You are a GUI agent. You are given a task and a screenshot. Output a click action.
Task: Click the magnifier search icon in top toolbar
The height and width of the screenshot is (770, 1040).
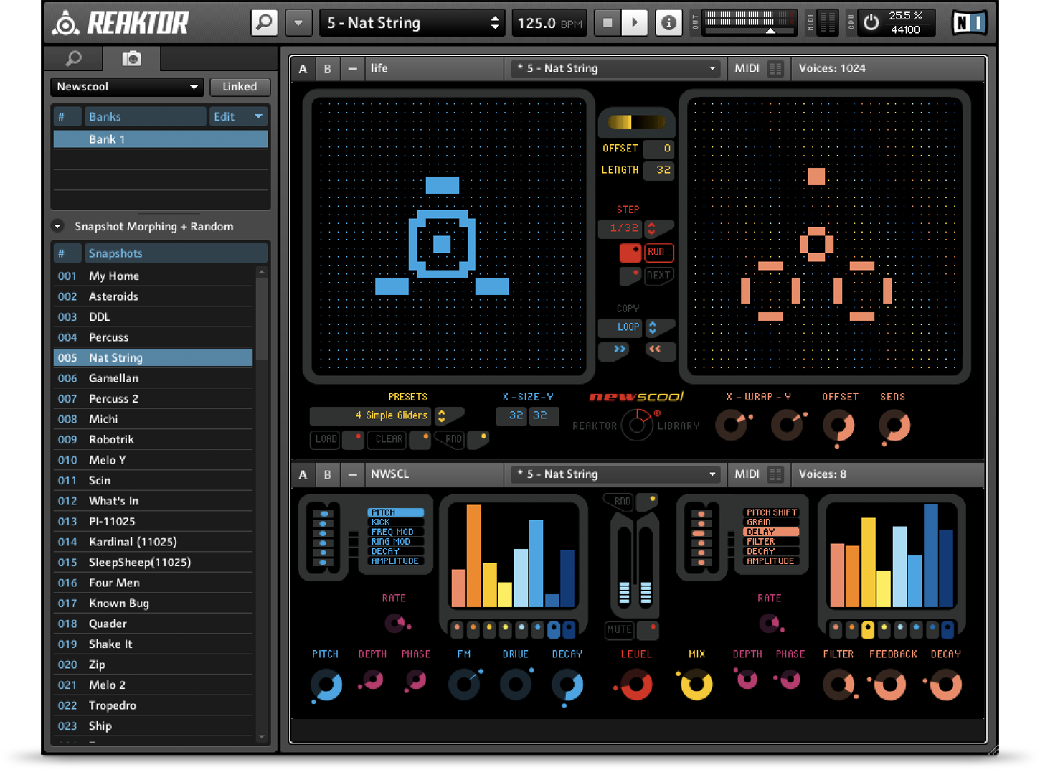tap(264, 22)
